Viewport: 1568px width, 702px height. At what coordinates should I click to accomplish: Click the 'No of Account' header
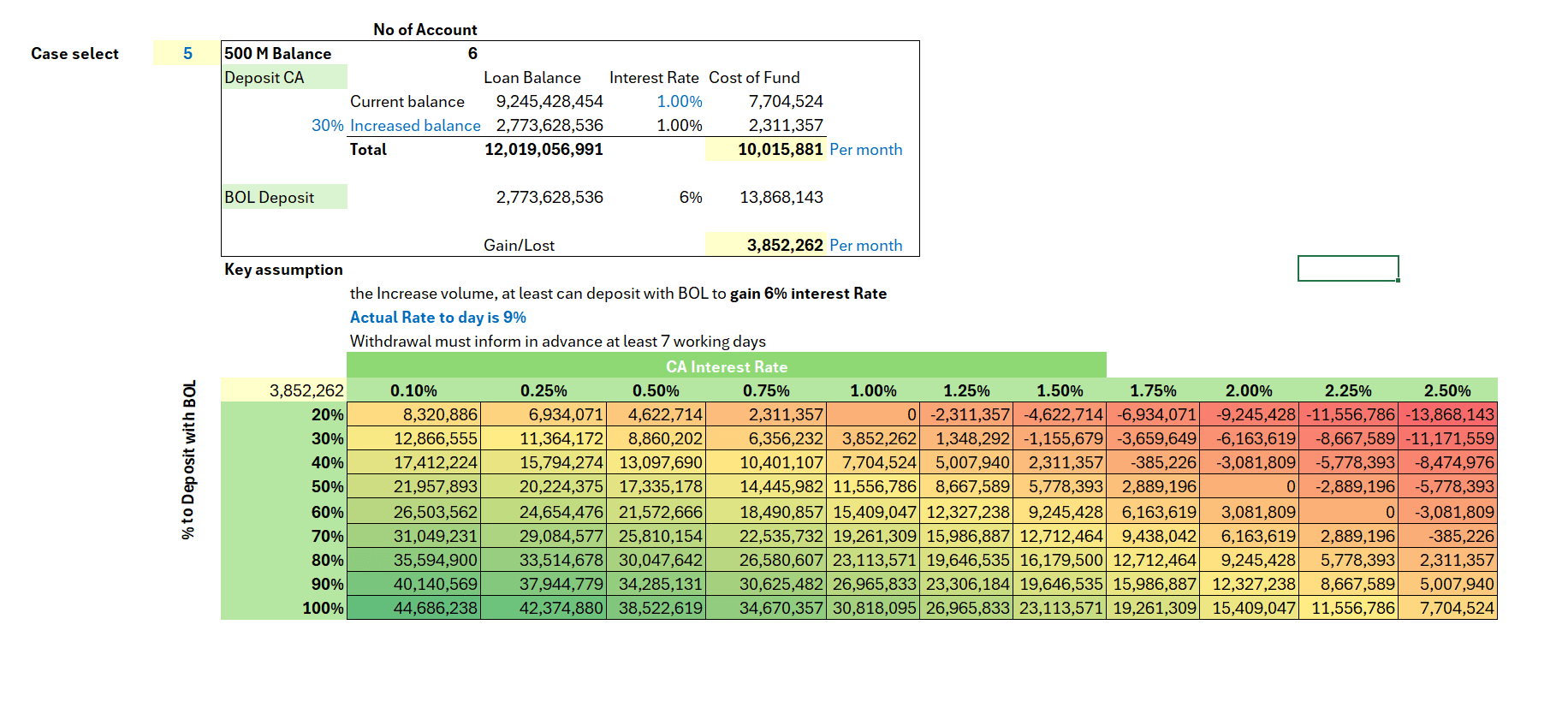pyautogui.click(x=425, y=29)
